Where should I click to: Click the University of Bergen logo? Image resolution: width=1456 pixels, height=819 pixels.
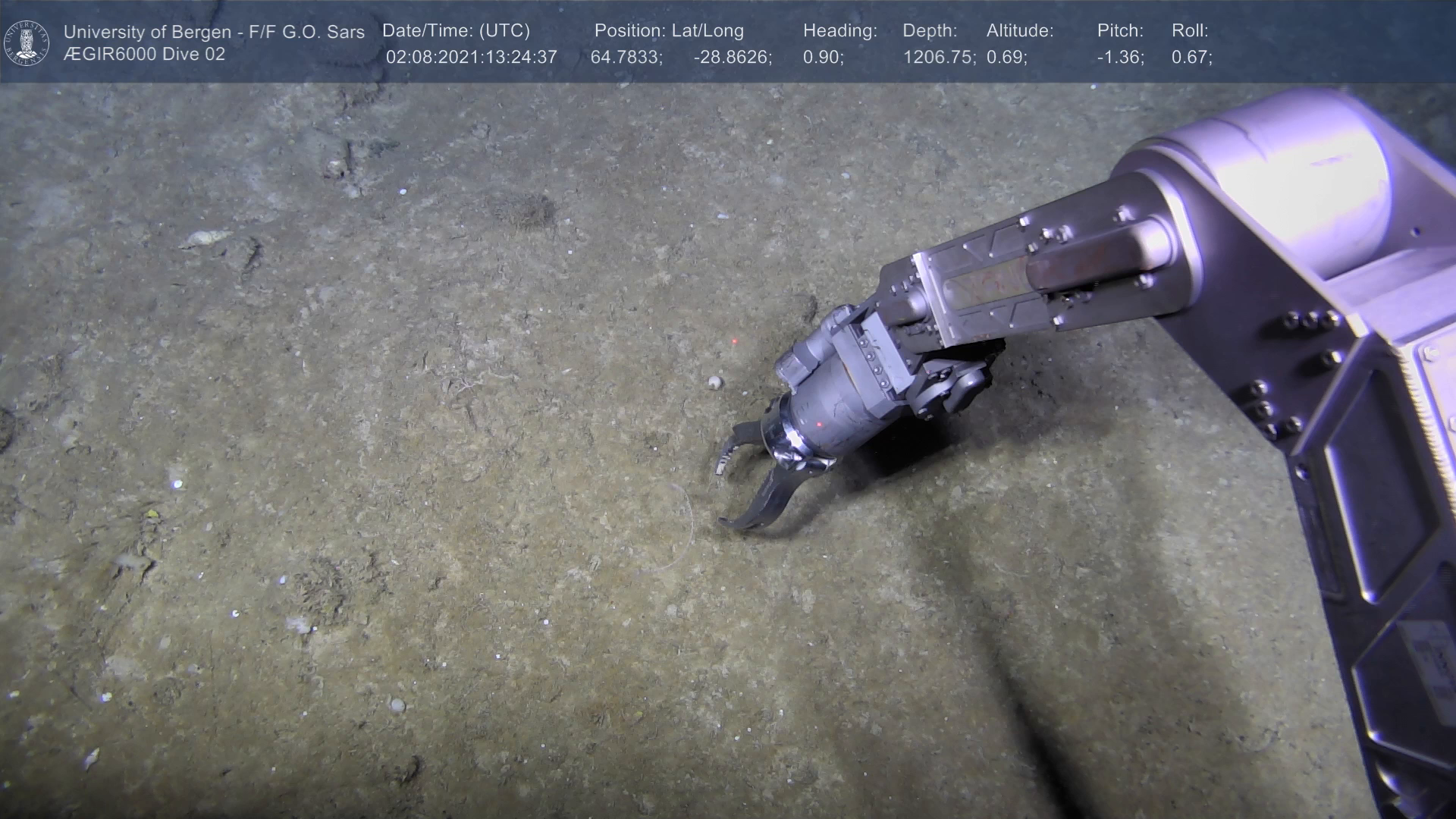point(27,42)
